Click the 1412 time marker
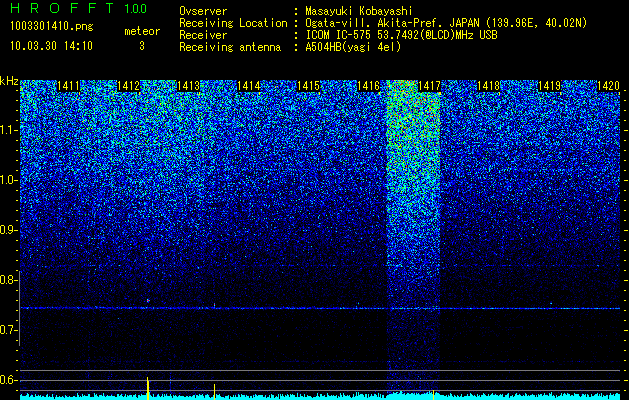This screenshot has width=629, height=400. (128, 85)
